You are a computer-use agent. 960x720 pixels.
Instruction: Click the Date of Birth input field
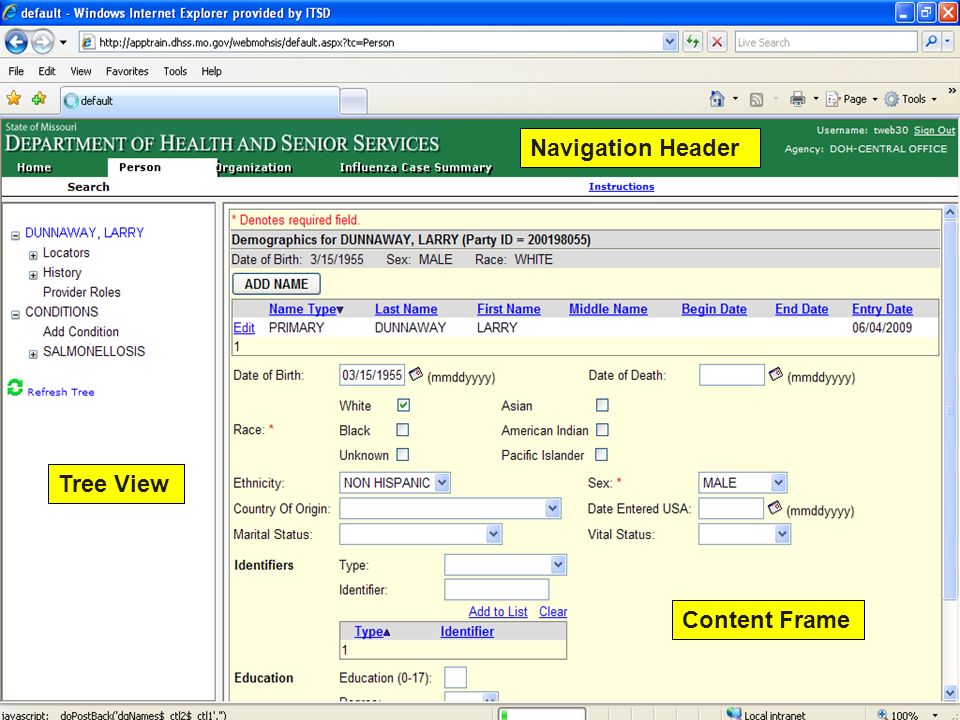point(372,375)
